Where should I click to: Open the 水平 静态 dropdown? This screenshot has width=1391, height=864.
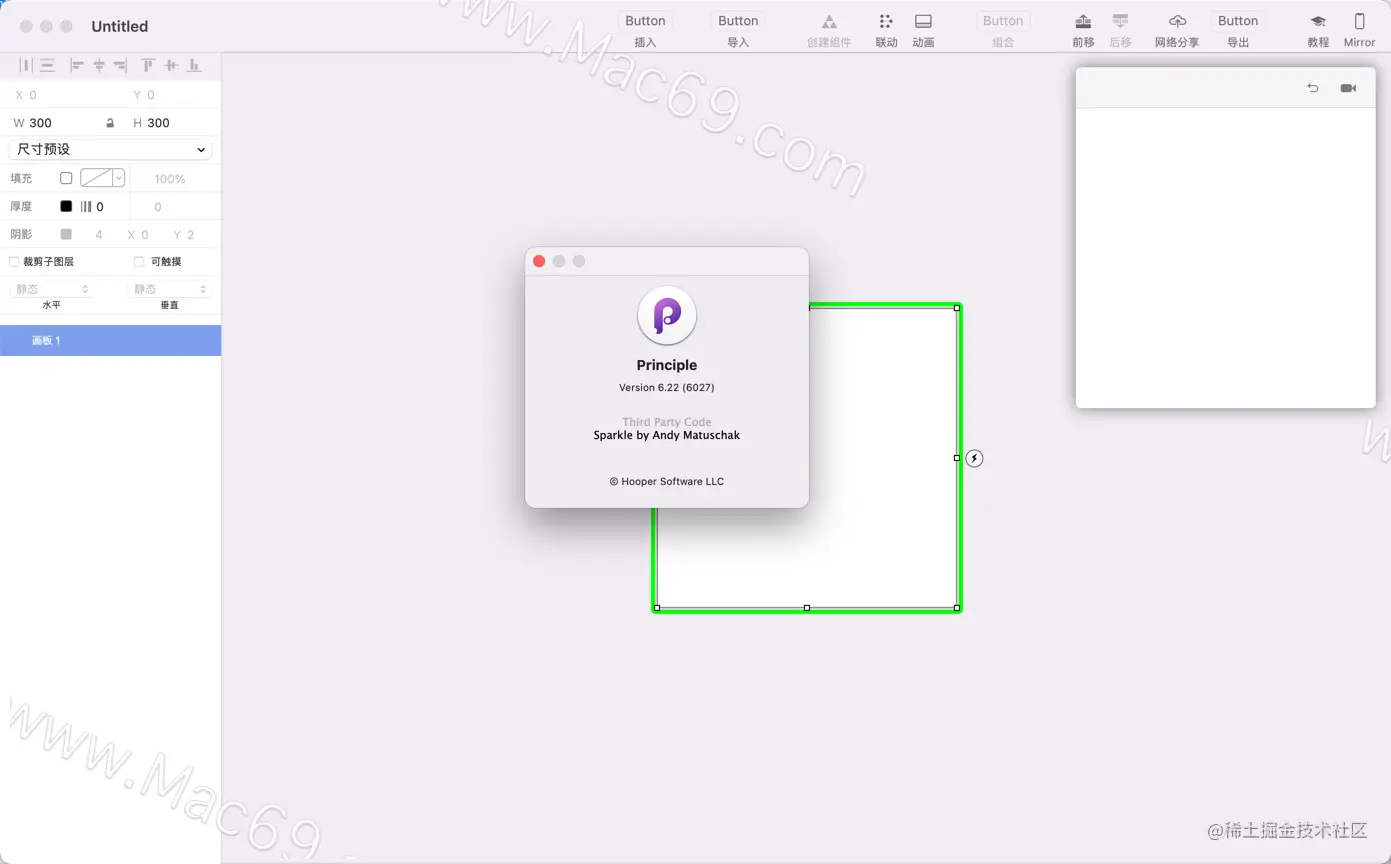click(x=52, y=289)
